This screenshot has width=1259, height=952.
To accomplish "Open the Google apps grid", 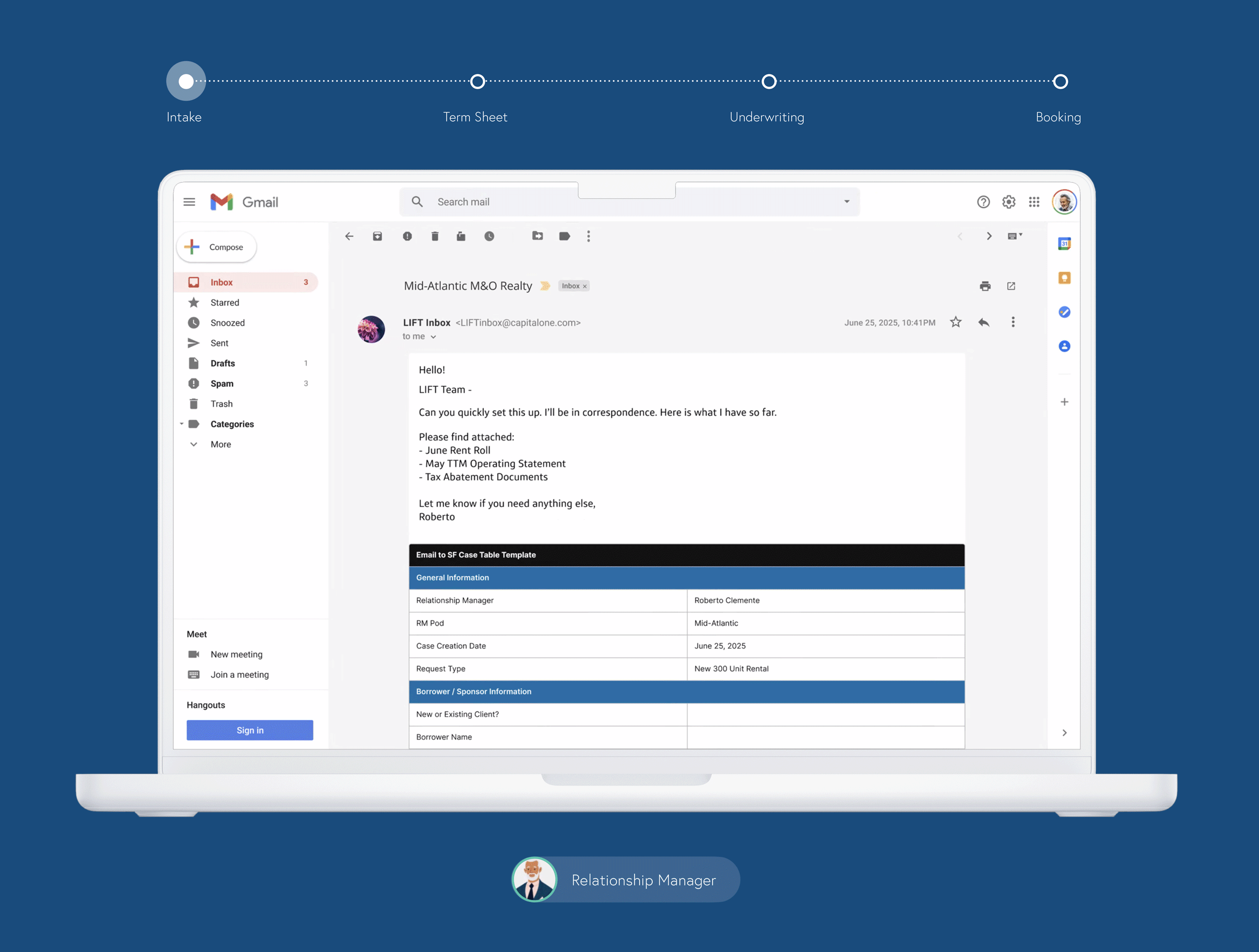I will coord(1034,202).
